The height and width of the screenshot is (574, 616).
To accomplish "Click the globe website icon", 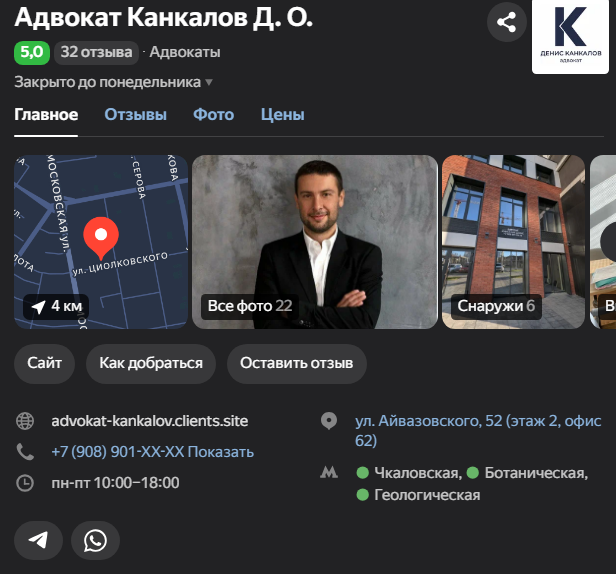I will coord(25,421).
